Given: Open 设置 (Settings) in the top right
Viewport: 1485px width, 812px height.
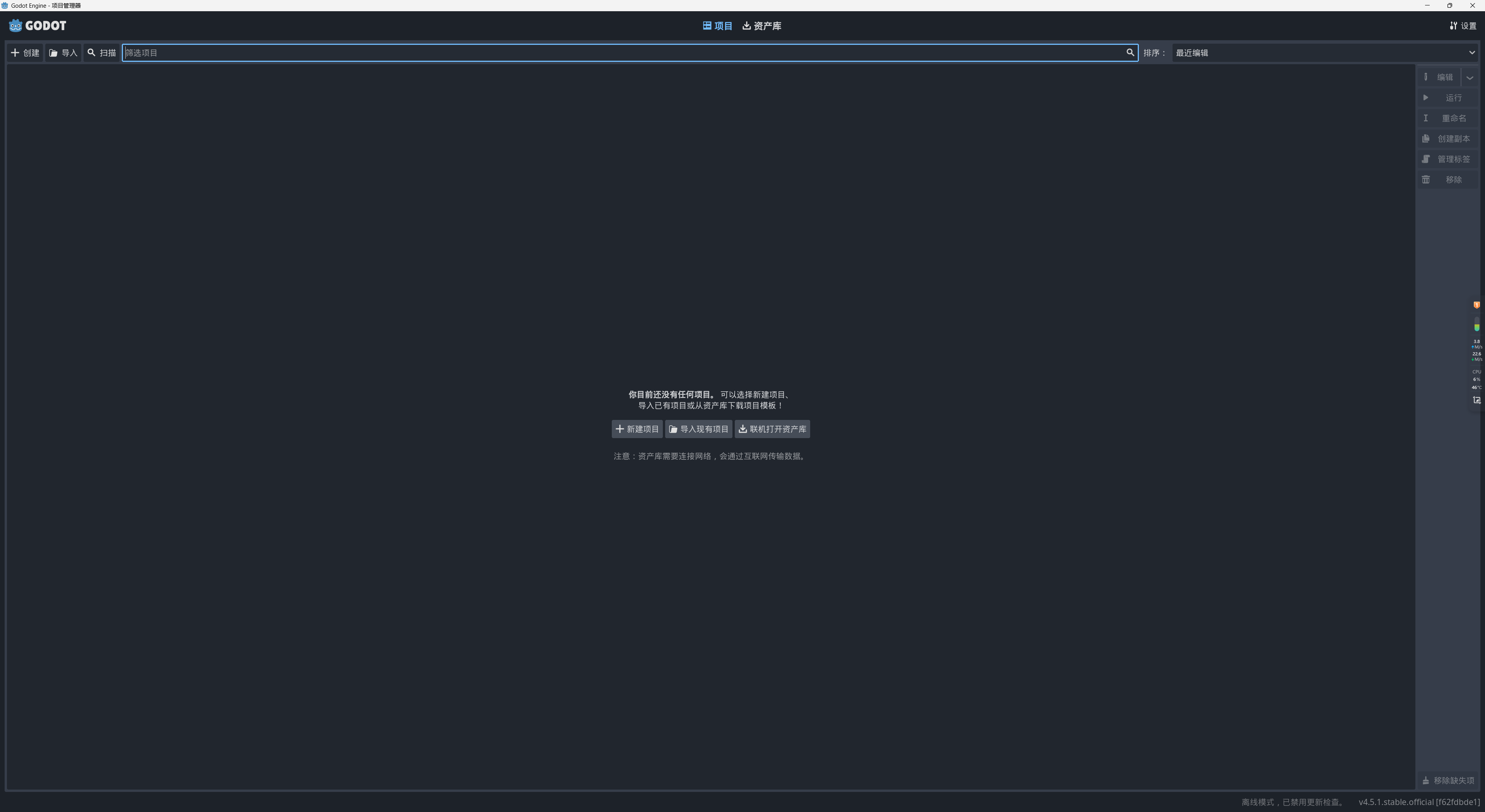Looking at the screenshot, I should (x=1463, y=26).
